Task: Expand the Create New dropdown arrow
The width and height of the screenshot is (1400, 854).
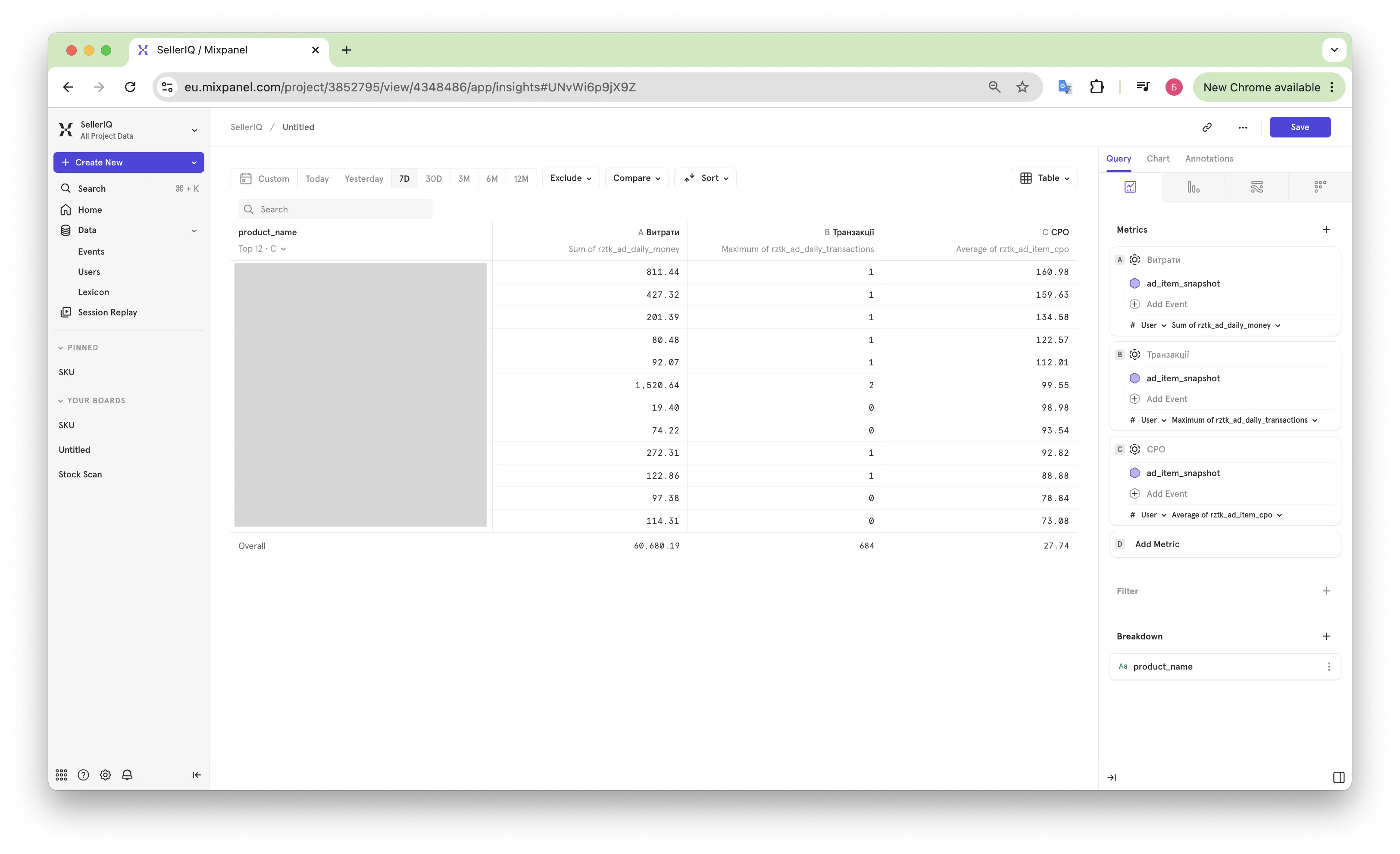Action: (194, 162)
